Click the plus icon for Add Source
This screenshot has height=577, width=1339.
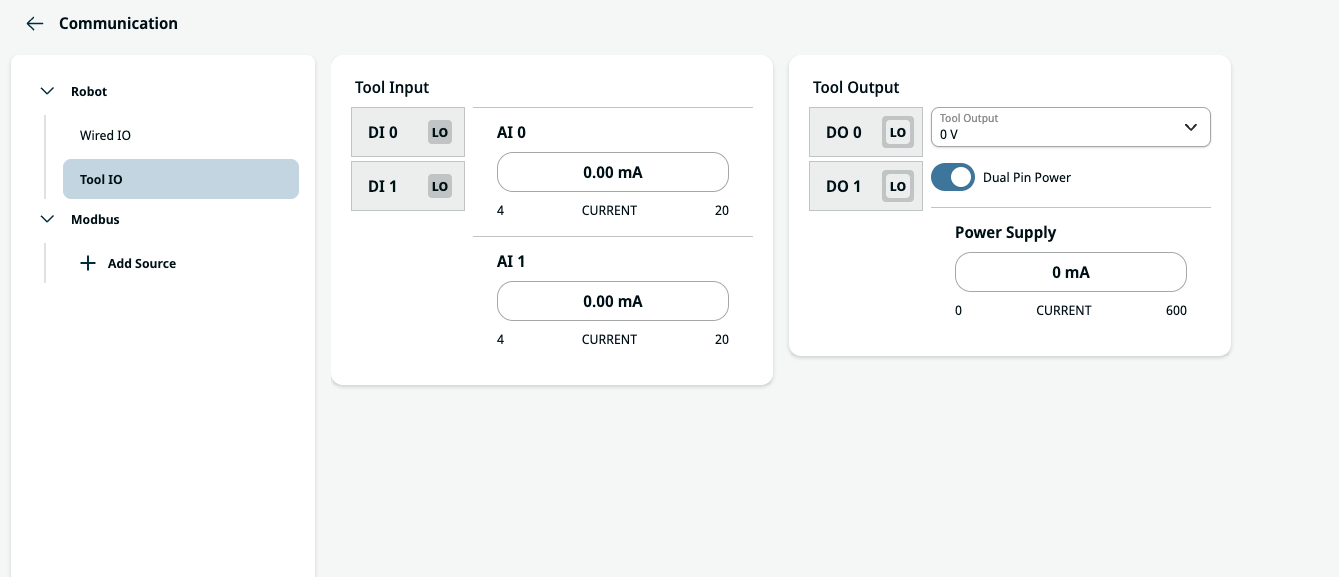click(88, 263)
